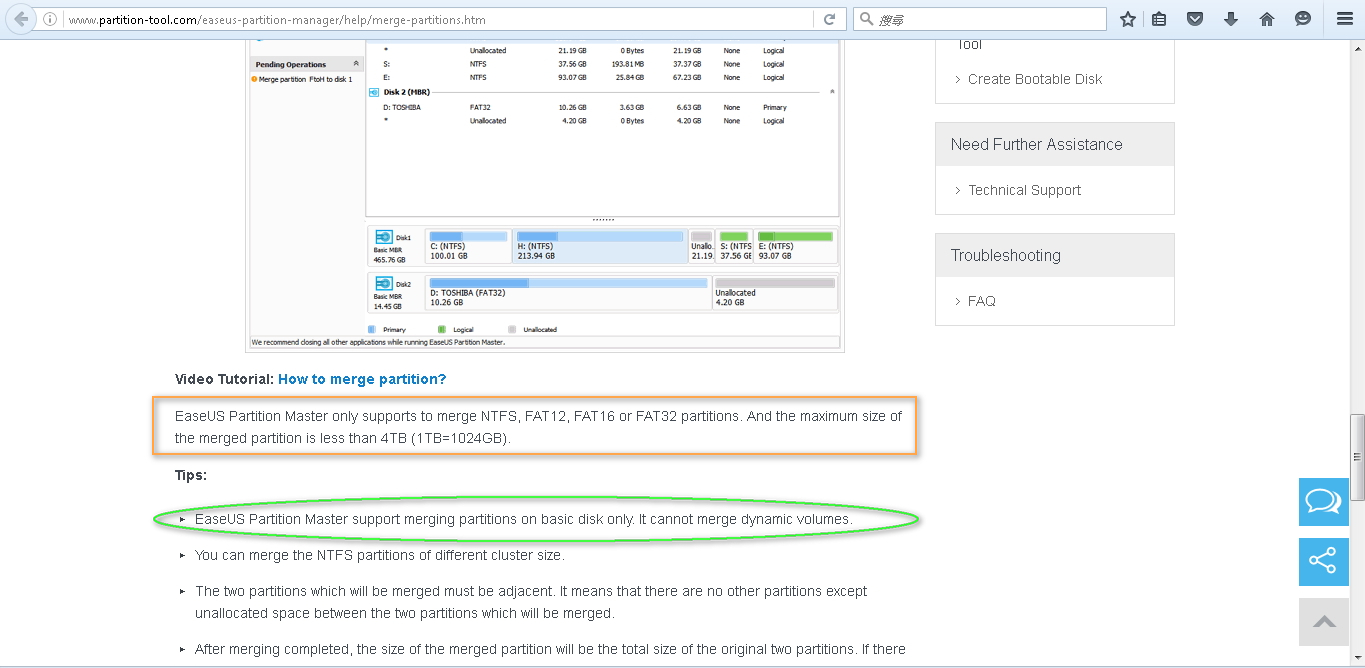Select the D: TOSHIBA (FAT32) partition block
The height and width of the screenshot is (668, 1365).
(568, 293)
